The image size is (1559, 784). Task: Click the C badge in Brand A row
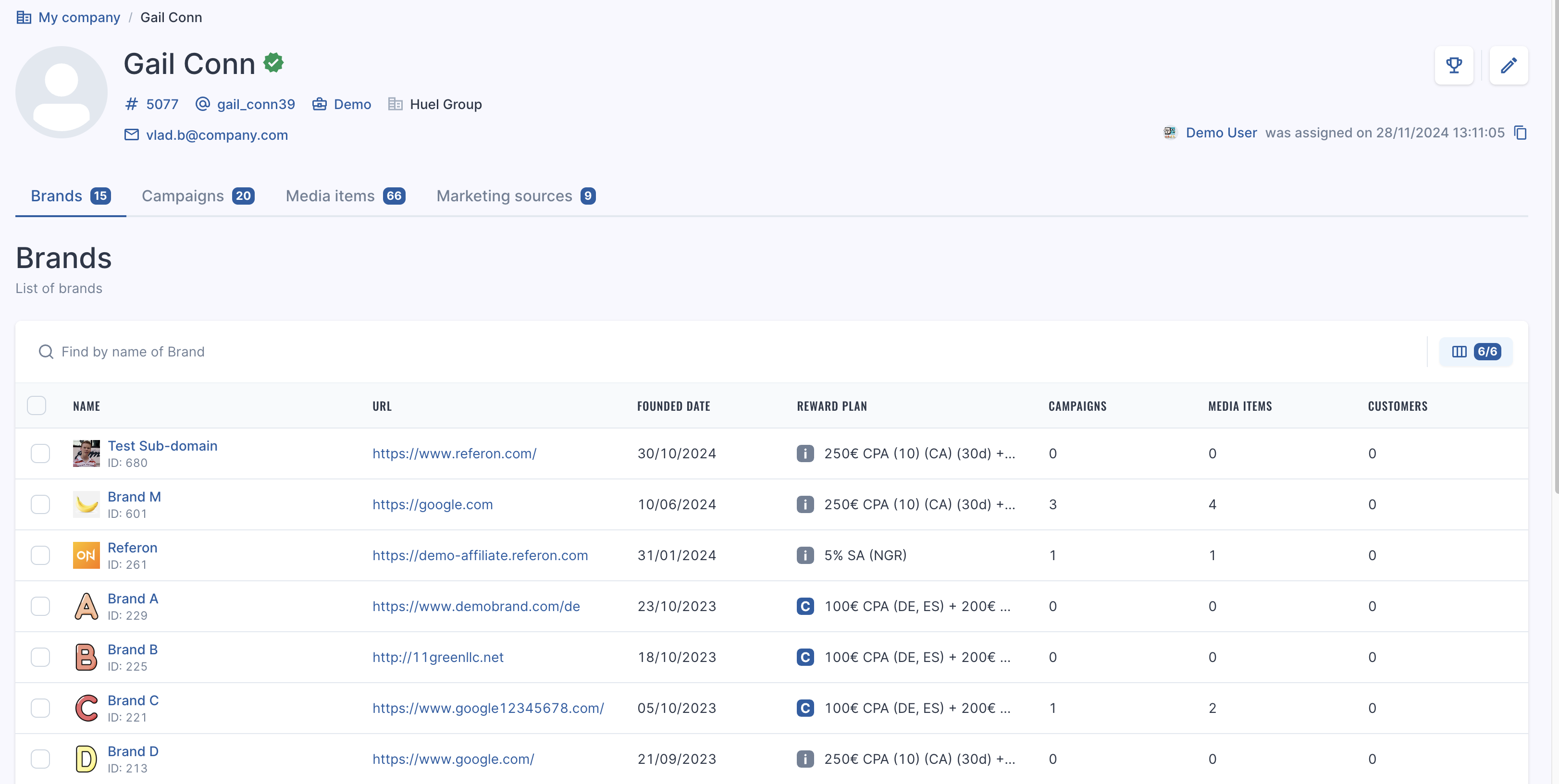click(x=805, y=606)
